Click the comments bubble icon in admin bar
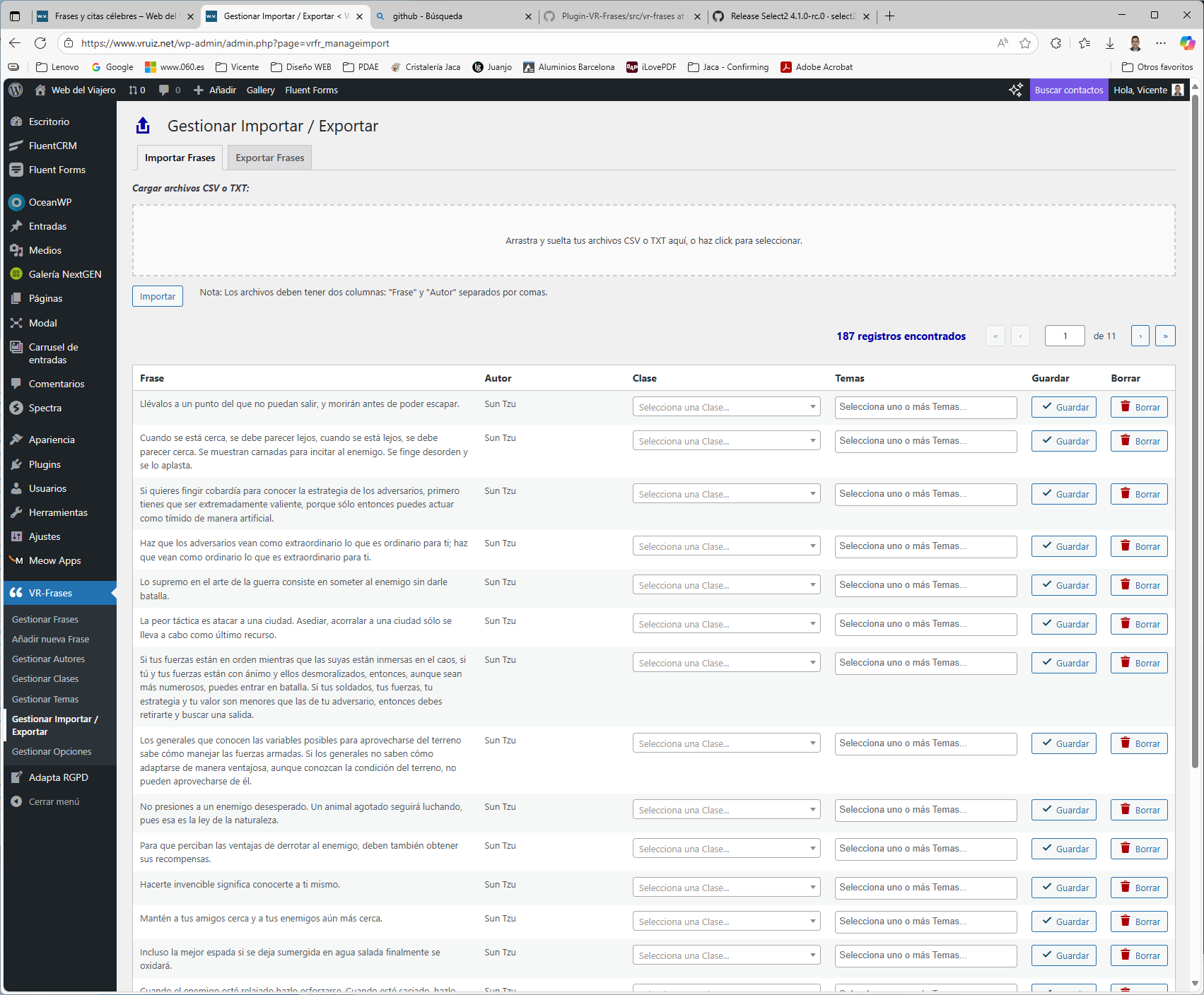The height and width of the screenshot is (995, 1204). tap(164, 90)
